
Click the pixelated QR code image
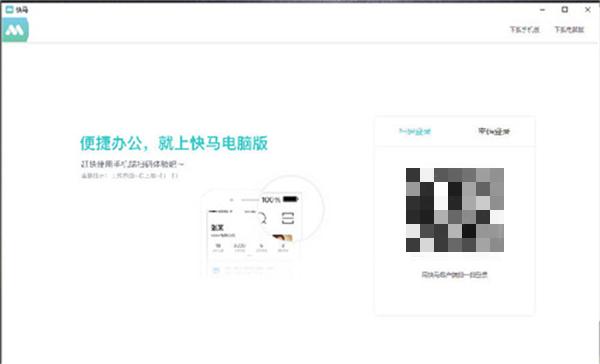455,210
